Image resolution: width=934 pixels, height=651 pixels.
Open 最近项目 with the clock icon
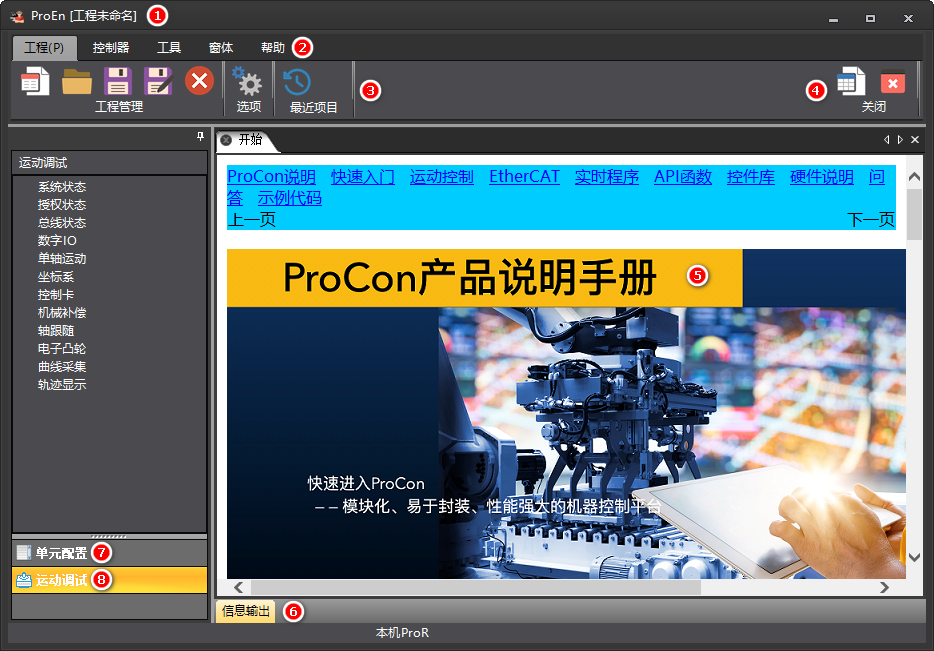(x=297, y=82)
